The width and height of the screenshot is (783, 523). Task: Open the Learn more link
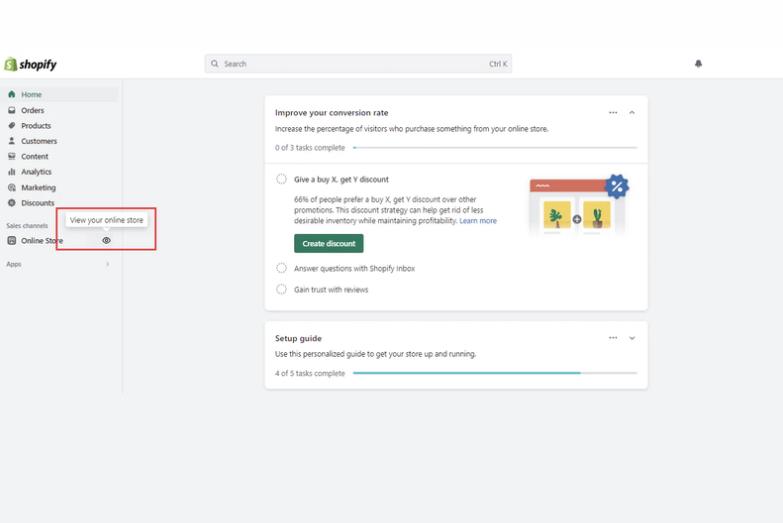pyautogui.click(x=478, y=221)
